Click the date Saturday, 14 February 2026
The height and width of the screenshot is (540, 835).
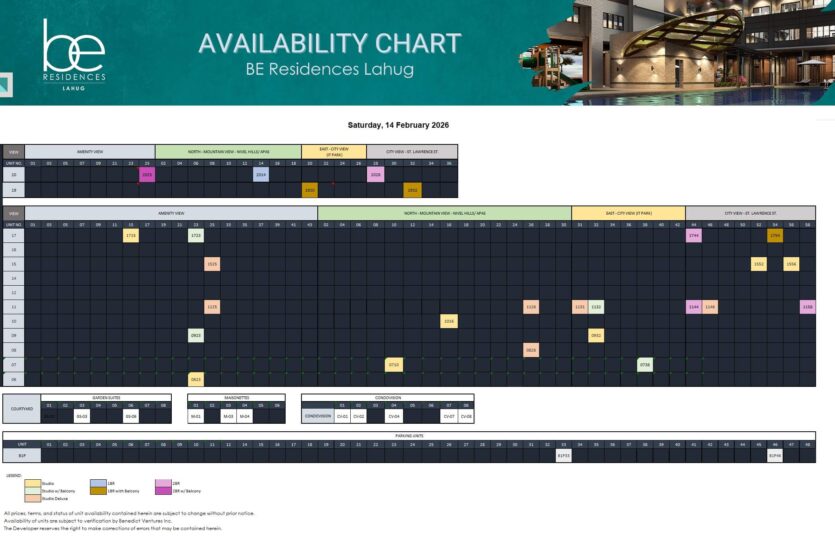pos(398,125)
